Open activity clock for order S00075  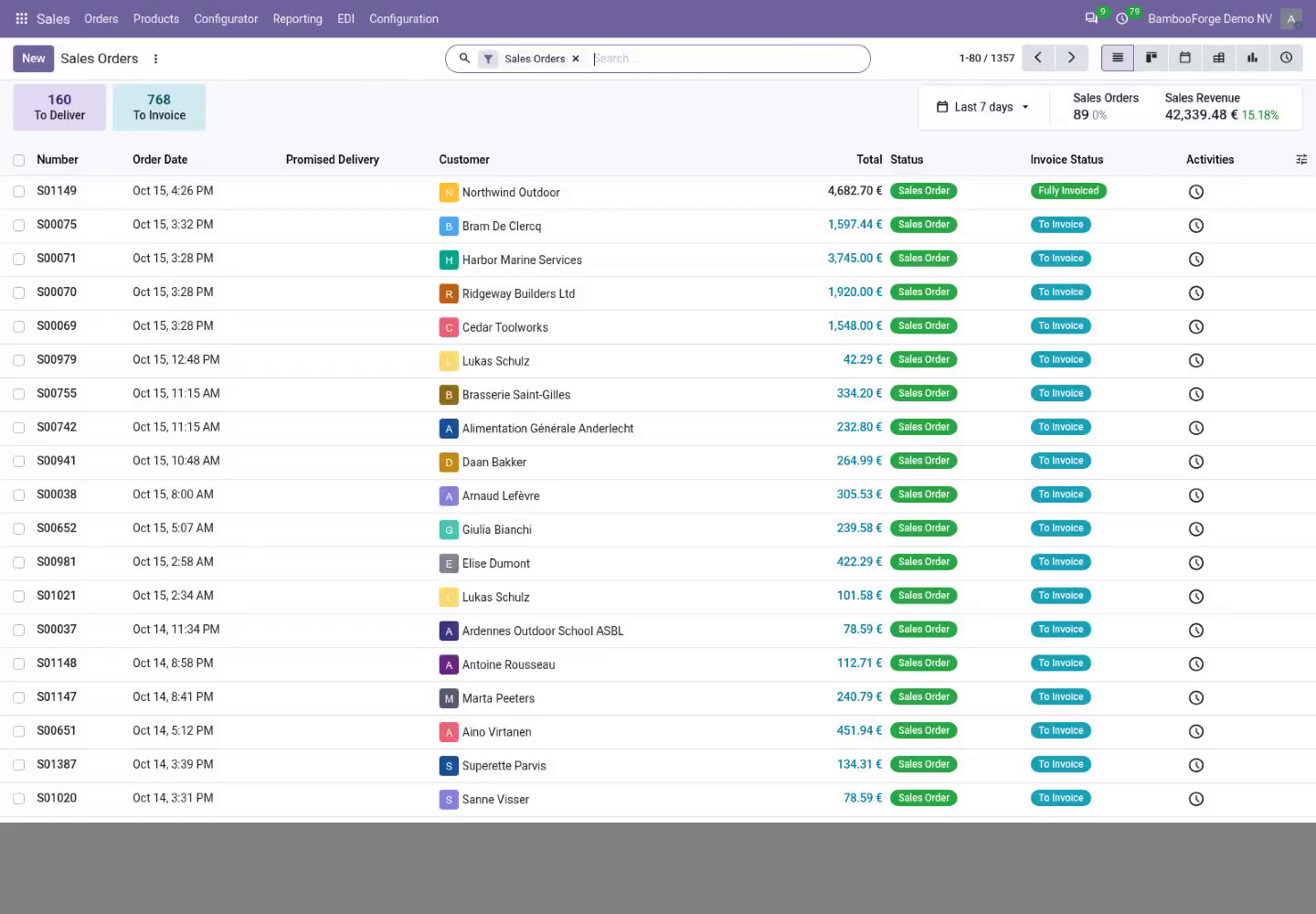tap(1196, 226)
